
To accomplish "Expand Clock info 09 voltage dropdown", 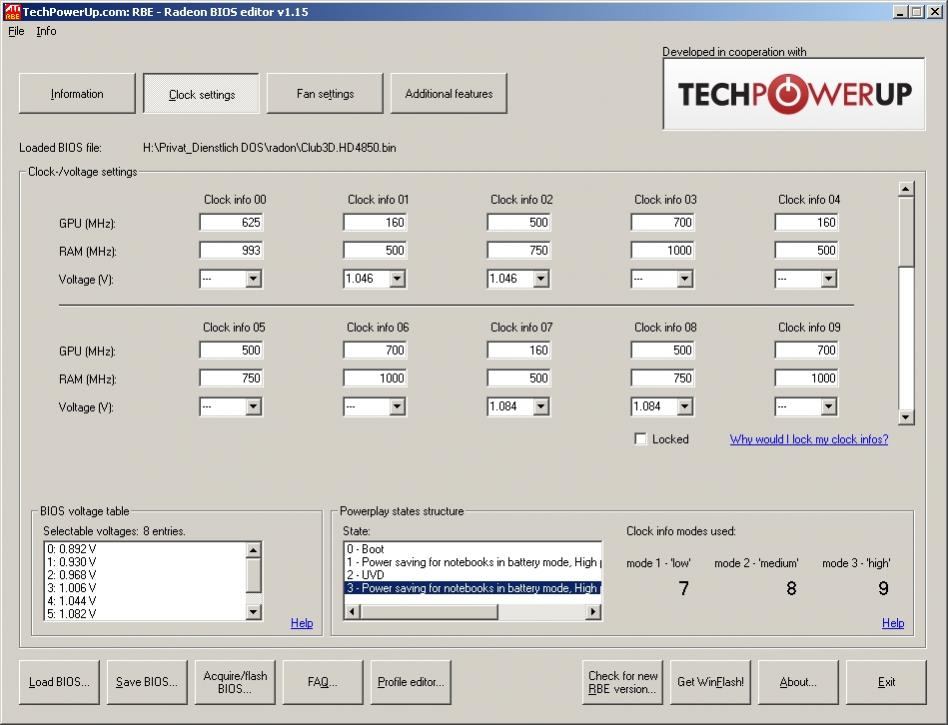I will pyautogui.click(x=829, y=406).
